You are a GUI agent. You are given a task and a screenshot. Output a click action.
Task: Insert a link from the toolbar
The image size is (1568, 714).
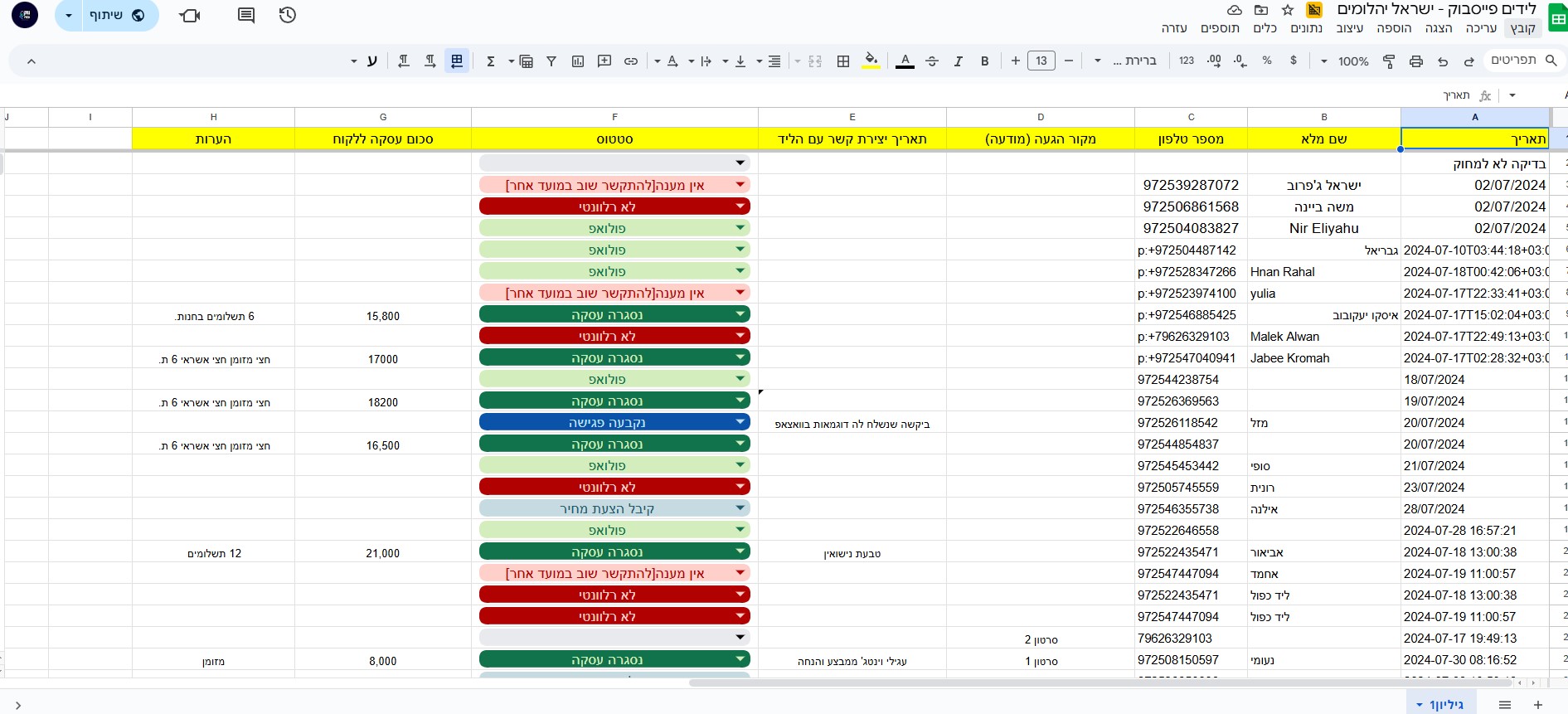click(x=631, y=61)
